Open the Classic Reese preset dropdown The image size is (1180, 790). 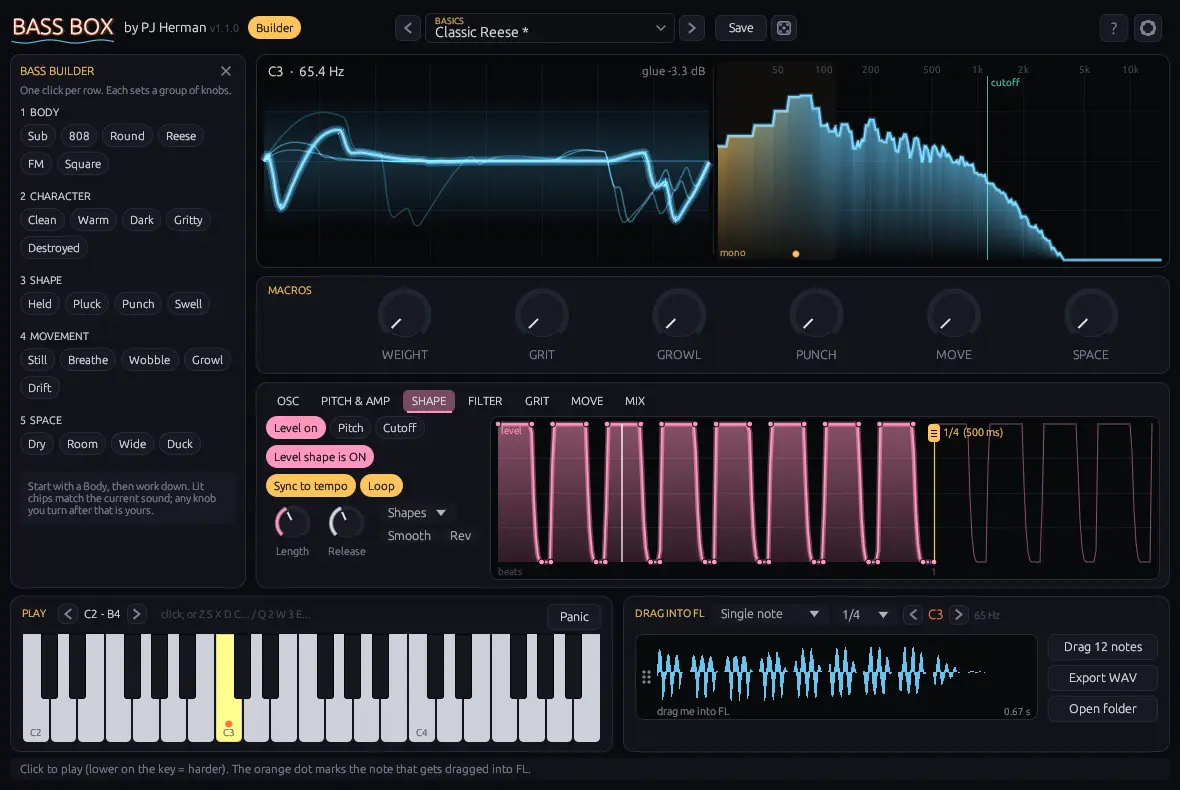pyautogui.click(x=550, y=29)
